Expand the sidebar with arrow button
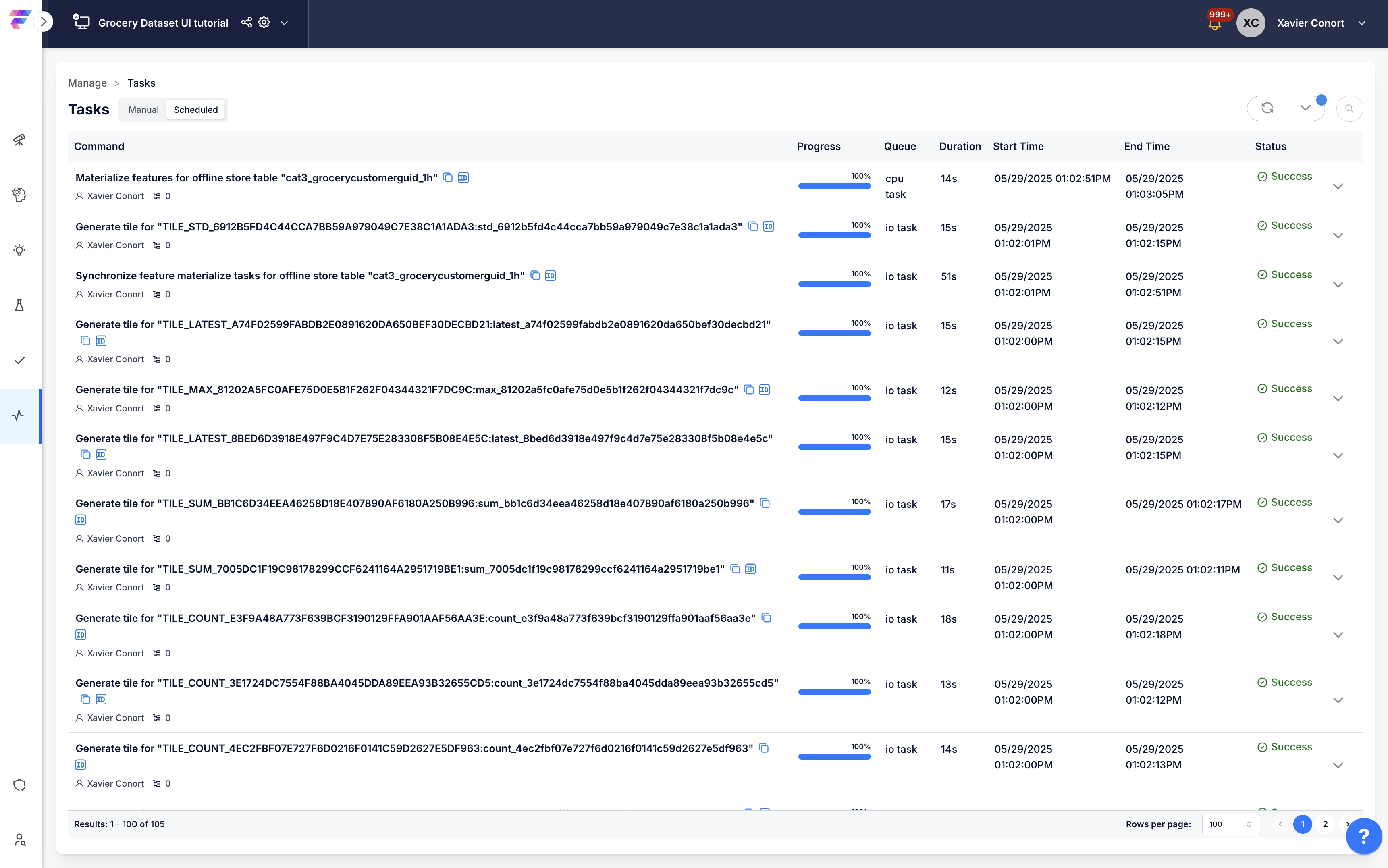Image resolution: width=1388 pixels, height=868 pixels. [x=44, y=22]
